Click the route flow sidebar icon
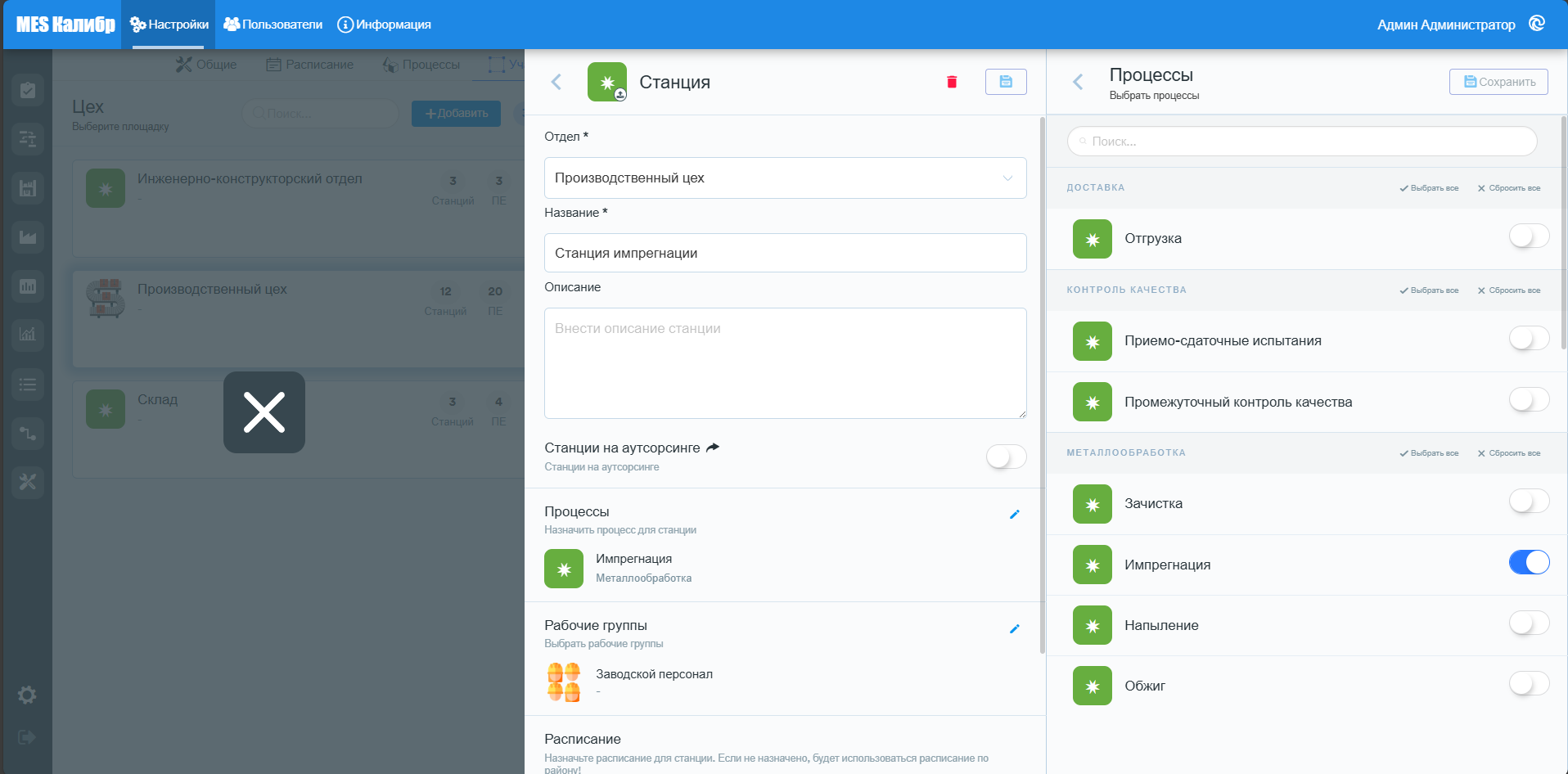 [28, 433]
